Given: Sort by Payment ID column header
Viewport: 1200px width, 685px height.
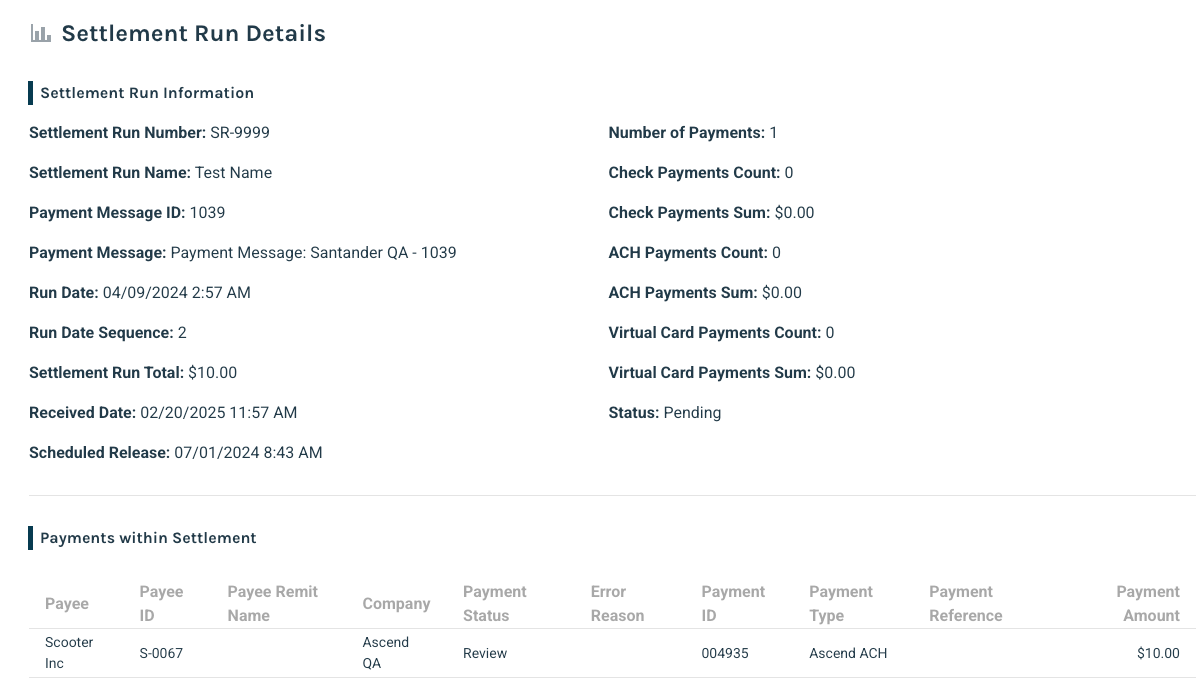Looking at the screenshot, I should (x=733, y=604).
